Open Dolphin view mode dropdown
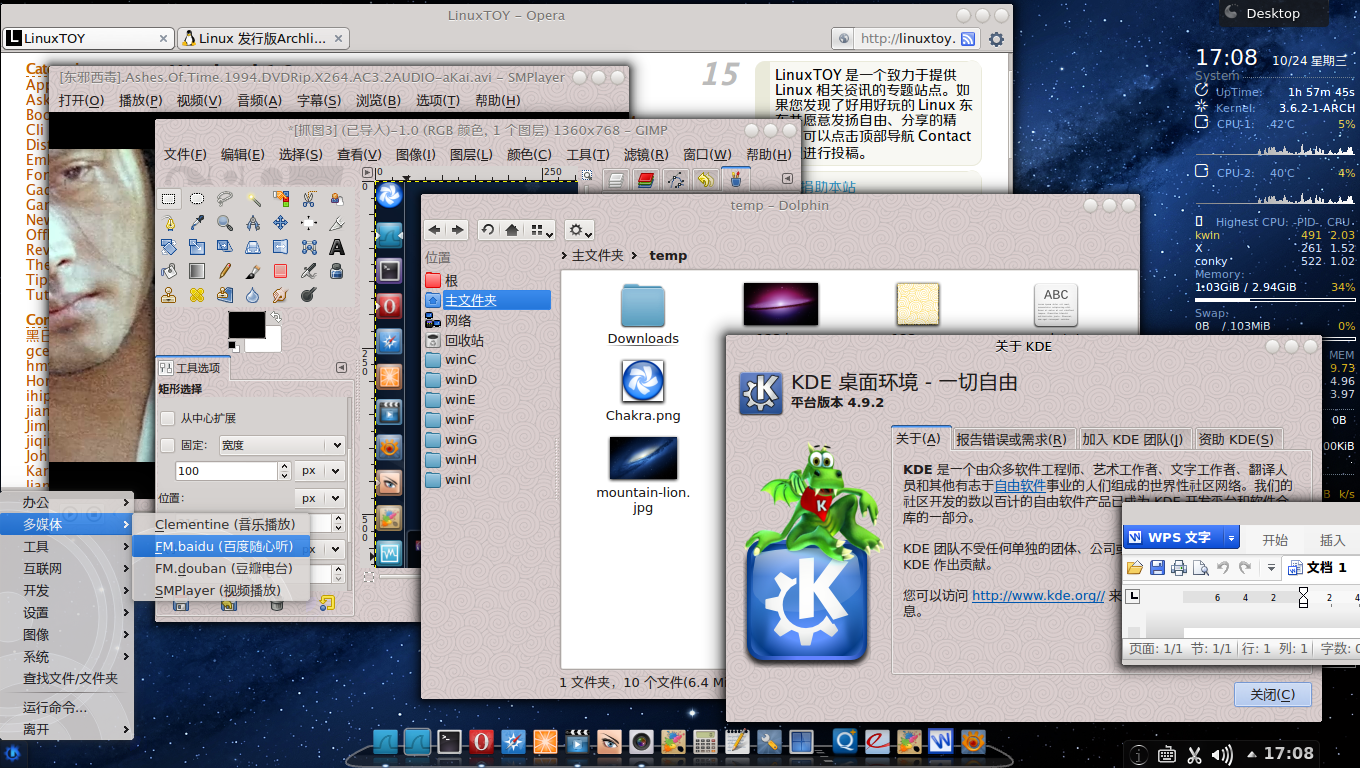The width and height of the screenshot is (1360, 768). 541,230
